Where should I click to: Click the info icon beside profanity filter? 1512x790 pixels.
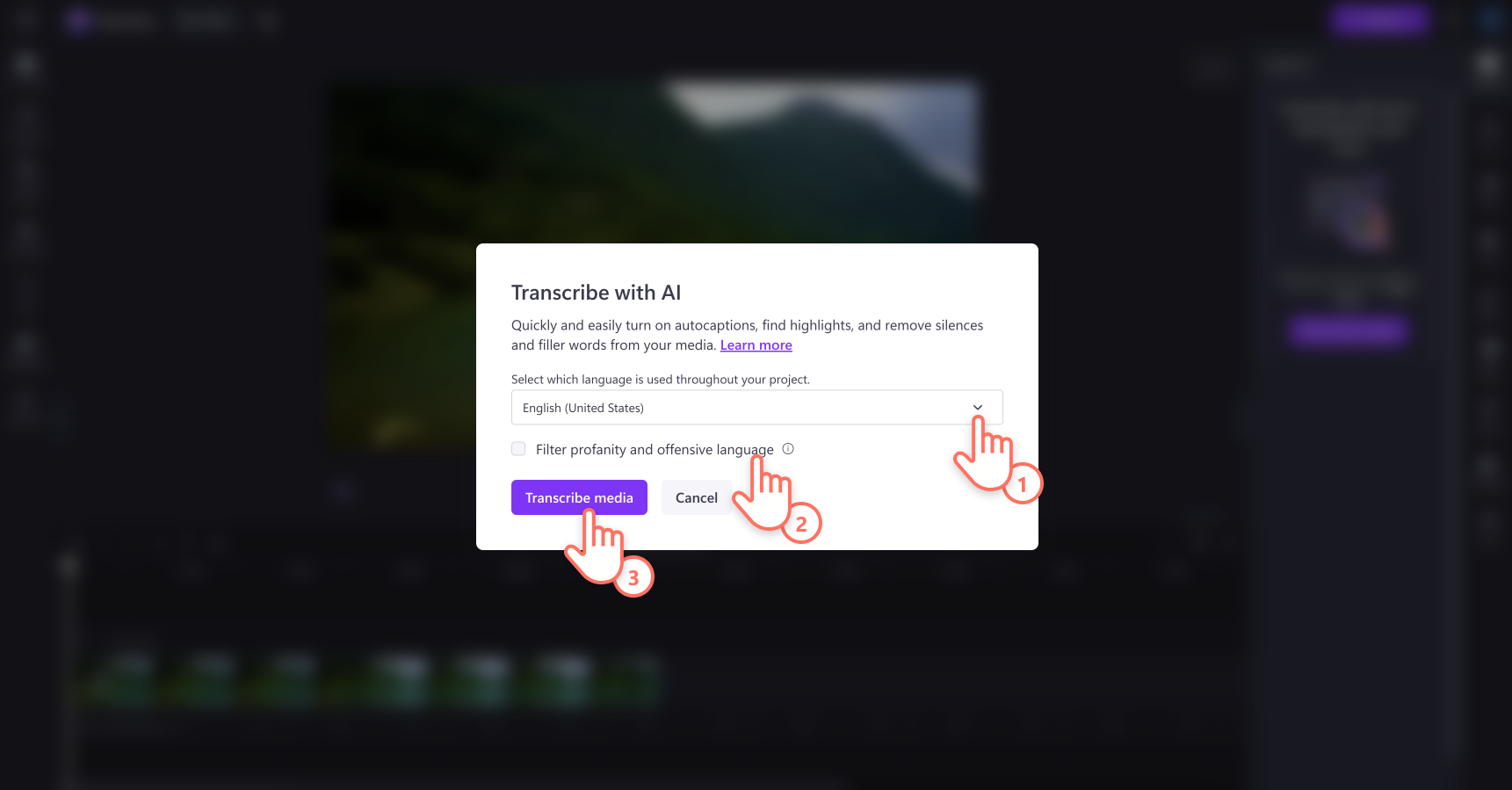[788, 449]
